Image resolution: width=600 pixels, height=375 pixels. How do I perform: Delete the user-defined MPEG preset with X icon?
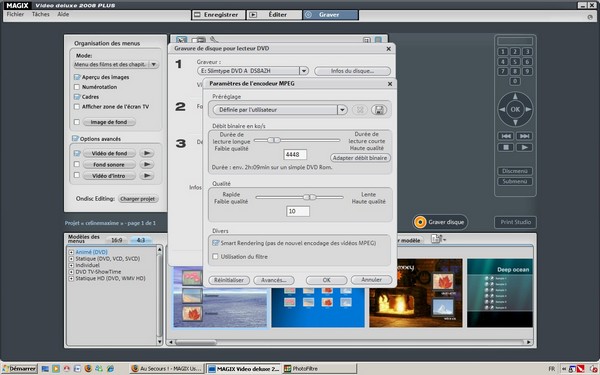point(360,110)
